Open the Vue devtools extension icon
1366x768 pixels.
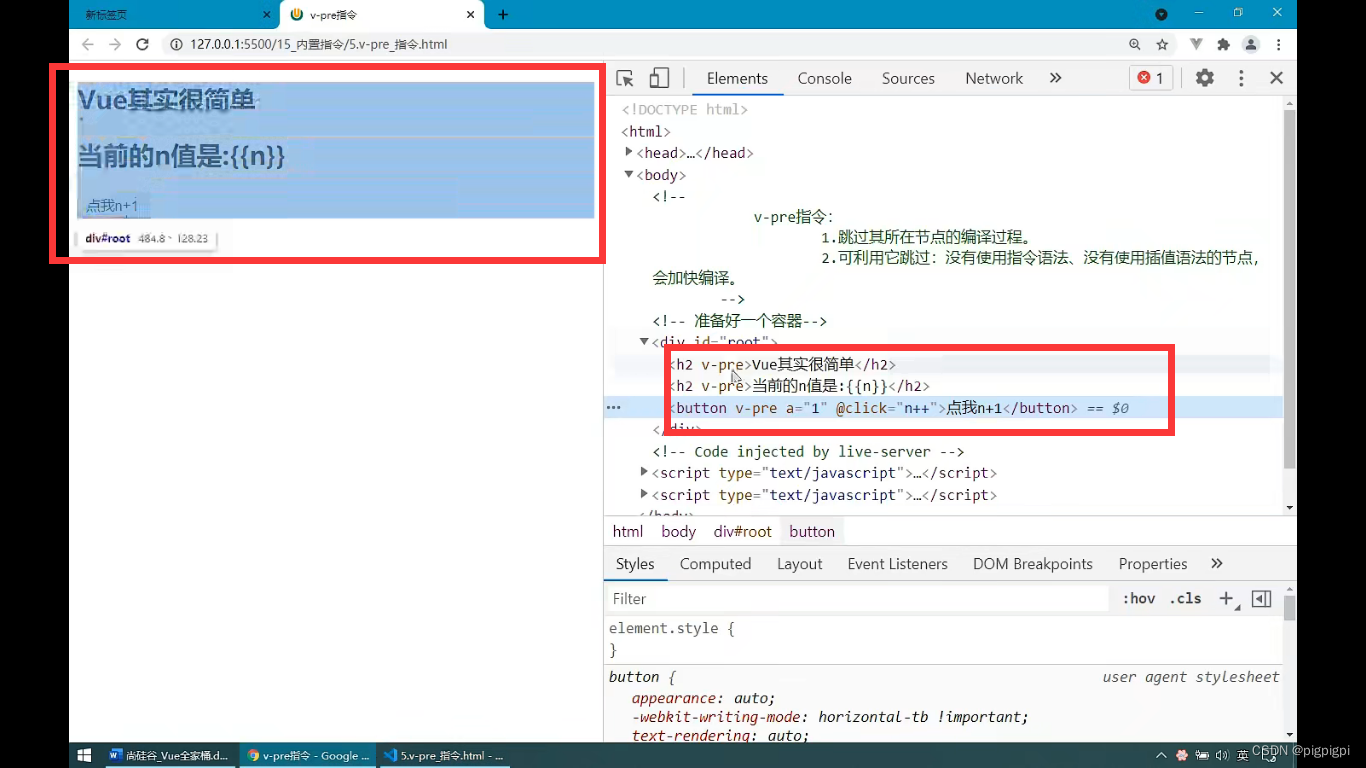pyautogui.click(x=1196, y=44)
